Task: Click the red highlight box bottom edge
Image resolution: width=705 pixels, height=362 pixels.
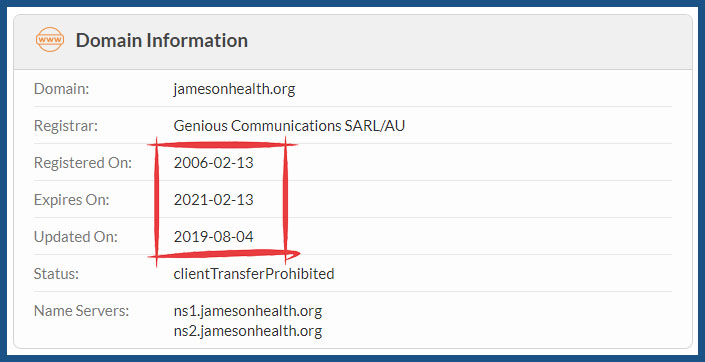Action: [224, 255]
